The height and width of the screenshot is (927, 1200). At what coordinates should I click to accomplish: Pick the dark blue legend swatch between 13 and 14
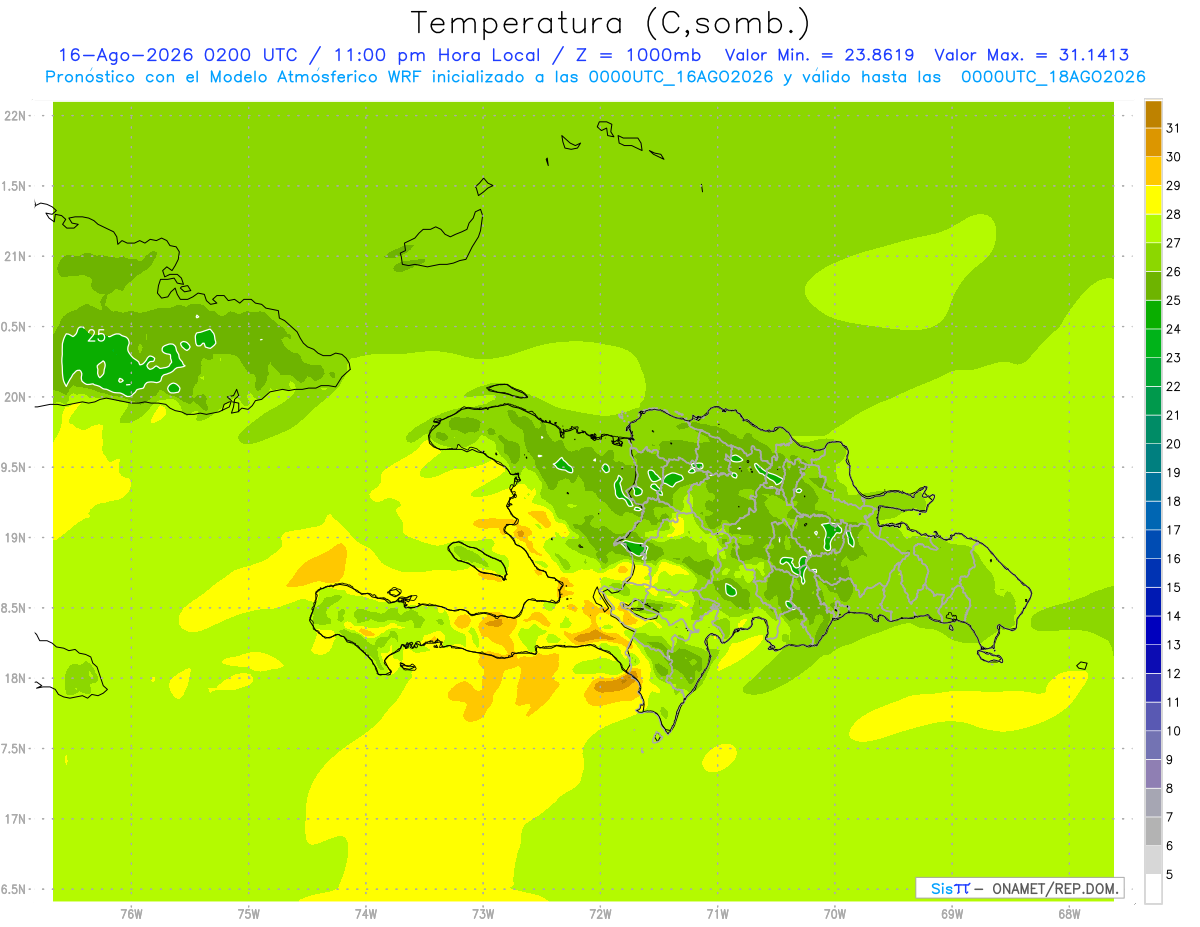1153,631
